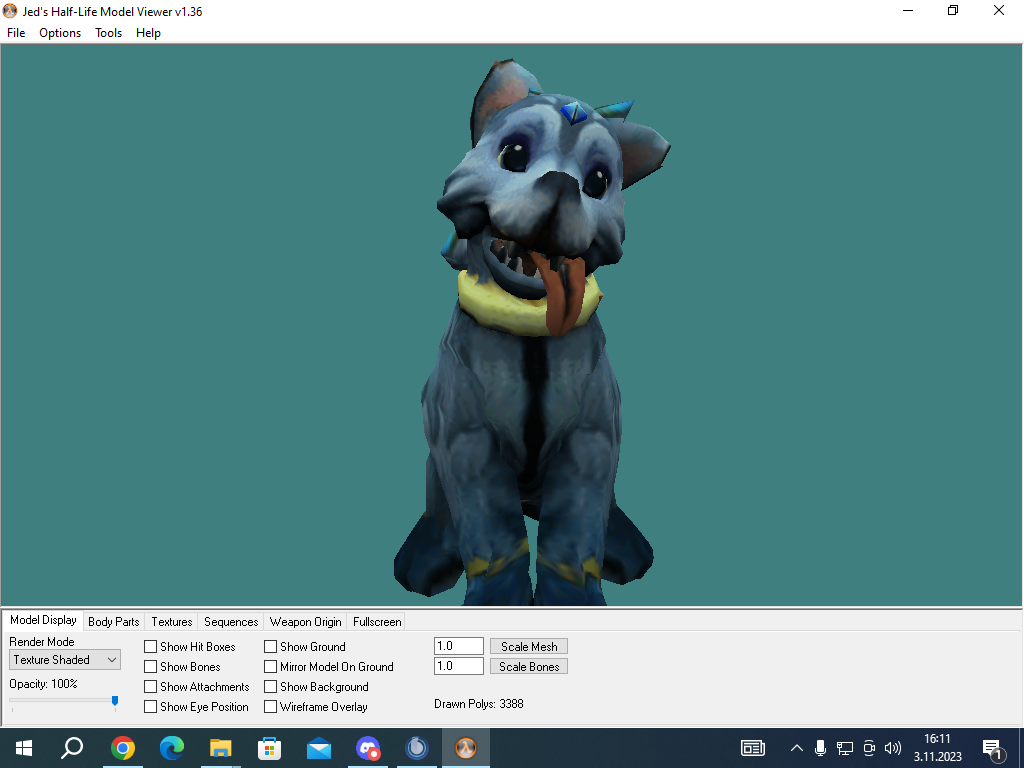Image resolution: width=1024 pixels, height=768 pixels.
Task: Click the Scale Mesh value field
Action: point(458,646)
